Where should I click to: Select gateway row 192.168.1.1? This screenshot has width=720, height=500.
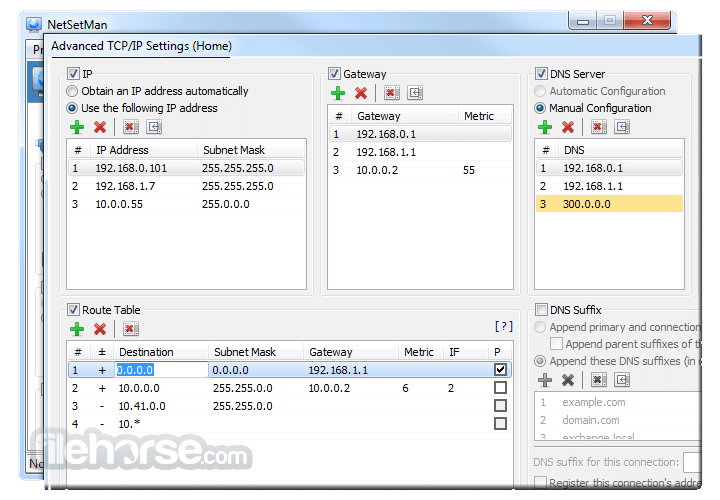click(420, 152)
